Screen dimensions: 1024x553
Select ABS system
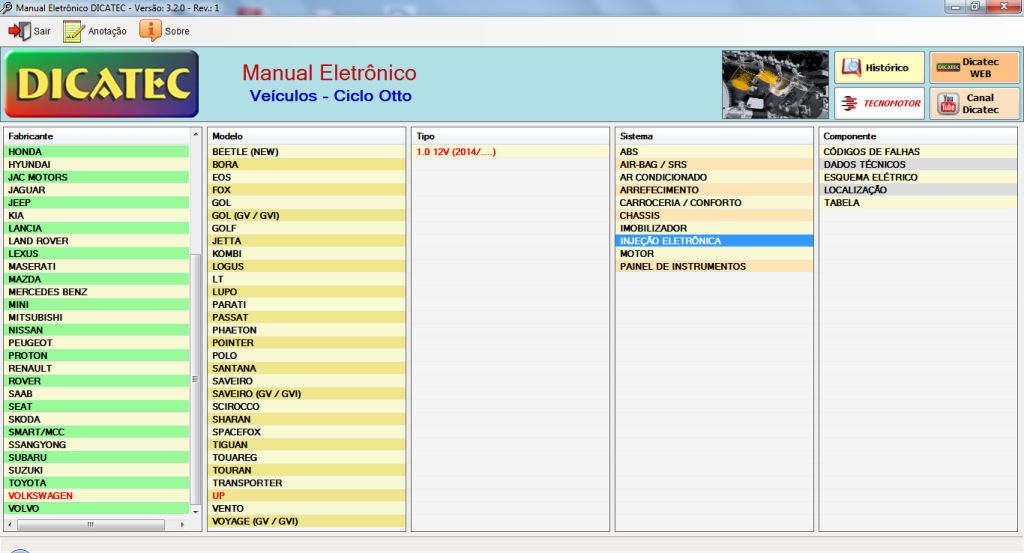[714, 151]
